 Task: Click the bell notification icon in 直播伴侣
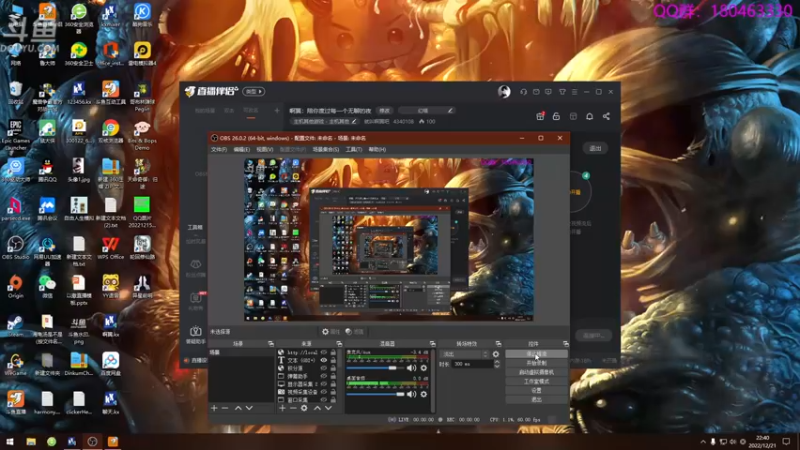tap(589, 116)
